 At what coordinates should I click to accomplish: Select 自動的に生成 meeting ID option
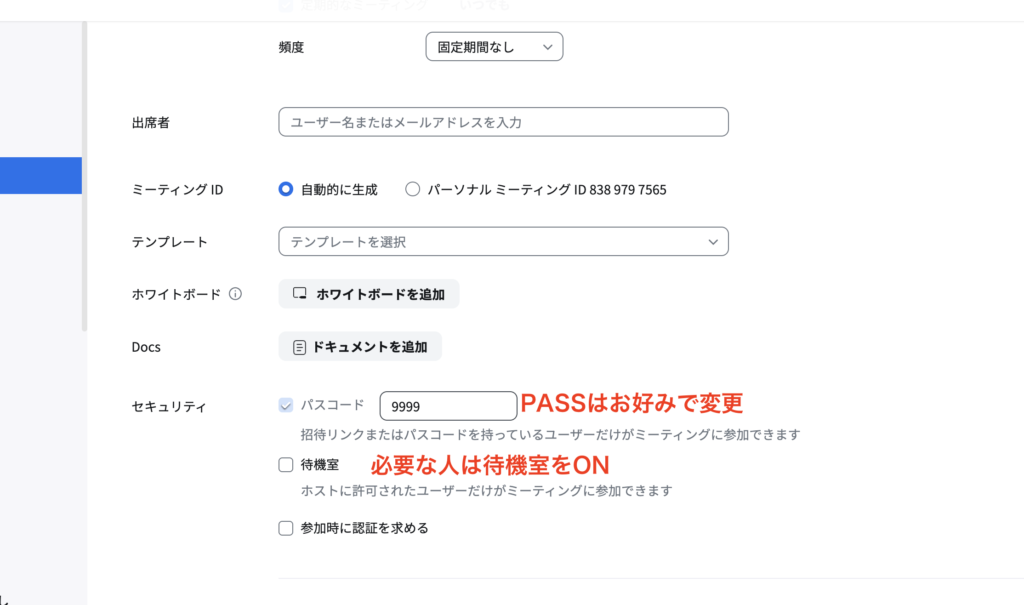285,189
